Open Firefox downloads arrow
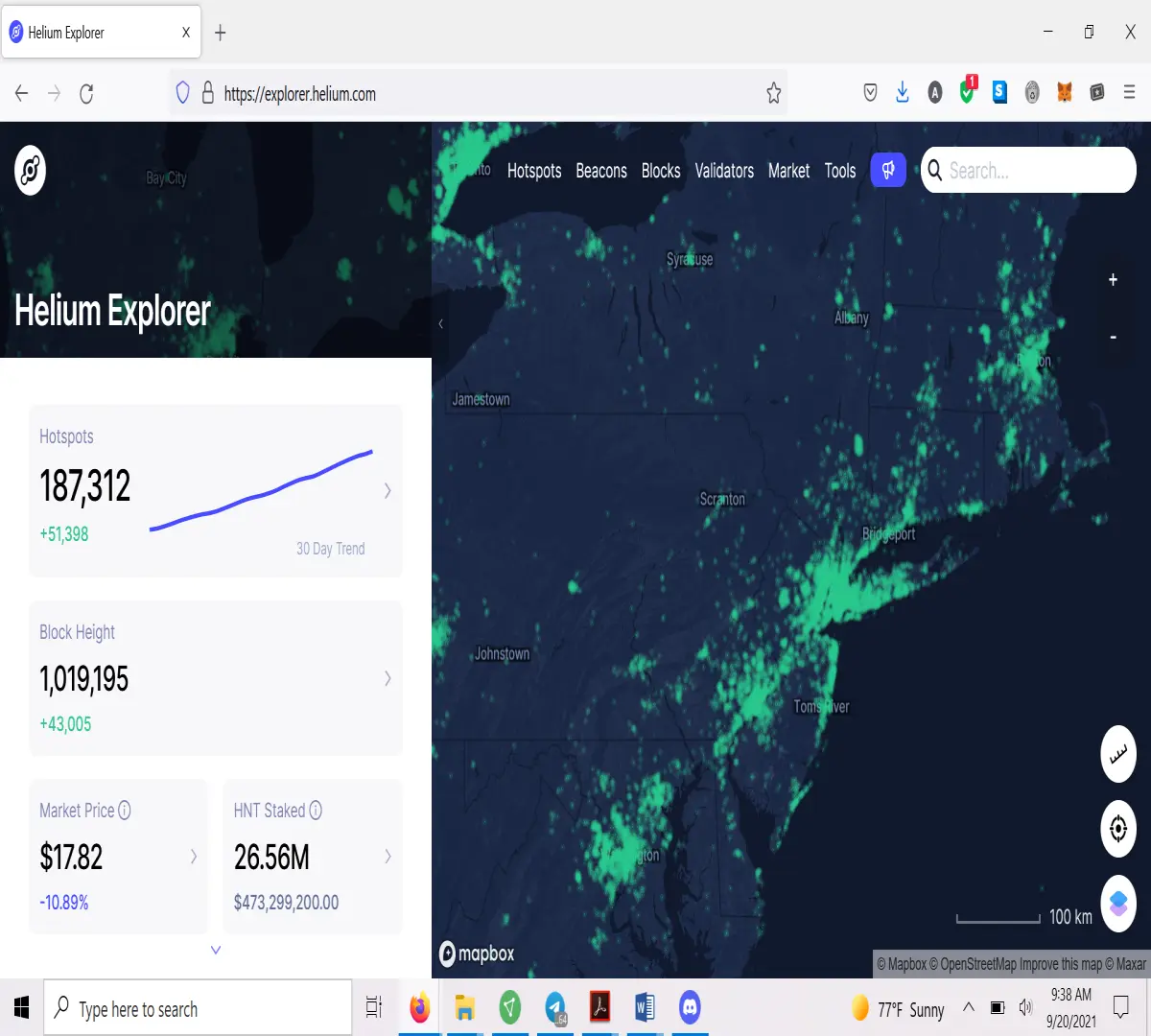The height and width of the screenshot is (1036, 1151). (903, 92)
